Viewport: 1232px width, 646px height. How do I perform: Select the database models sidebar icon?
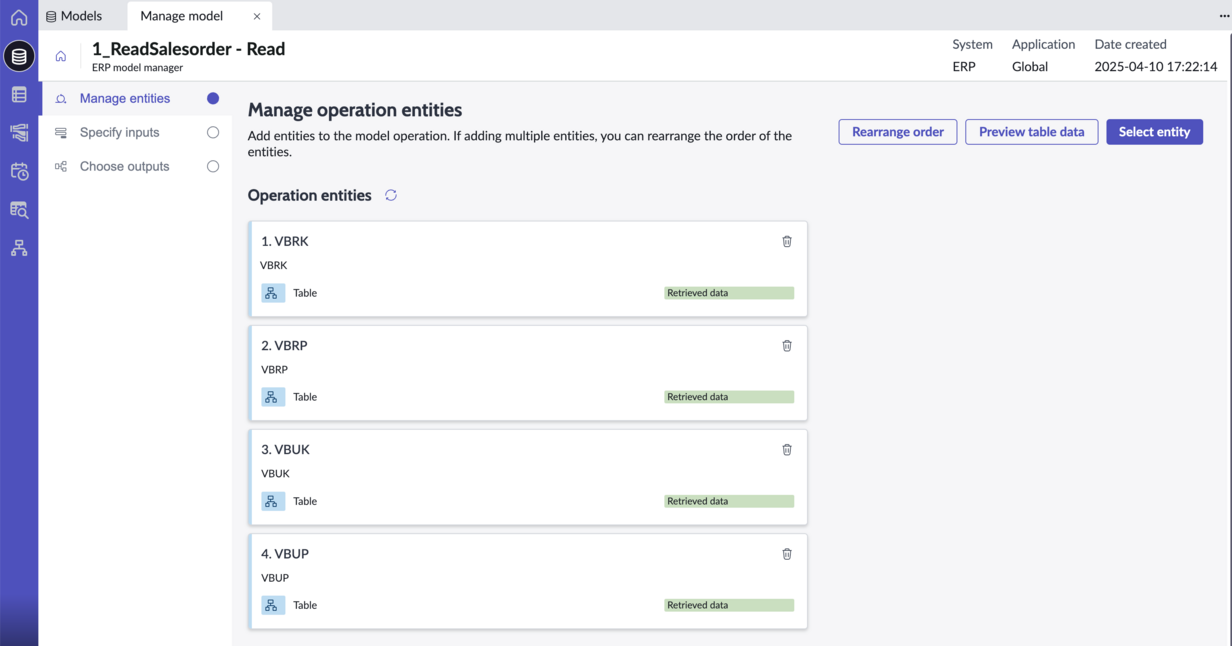pos(19,56)
